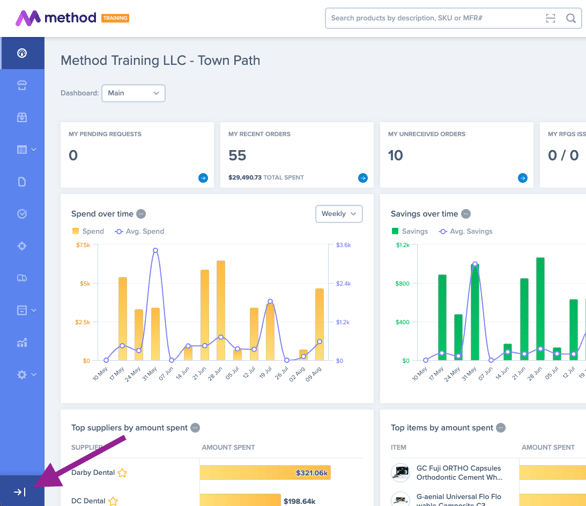Click the 10 unreceived orders count
The width and height of the screenshot is (586, 506).
(395, 155)
